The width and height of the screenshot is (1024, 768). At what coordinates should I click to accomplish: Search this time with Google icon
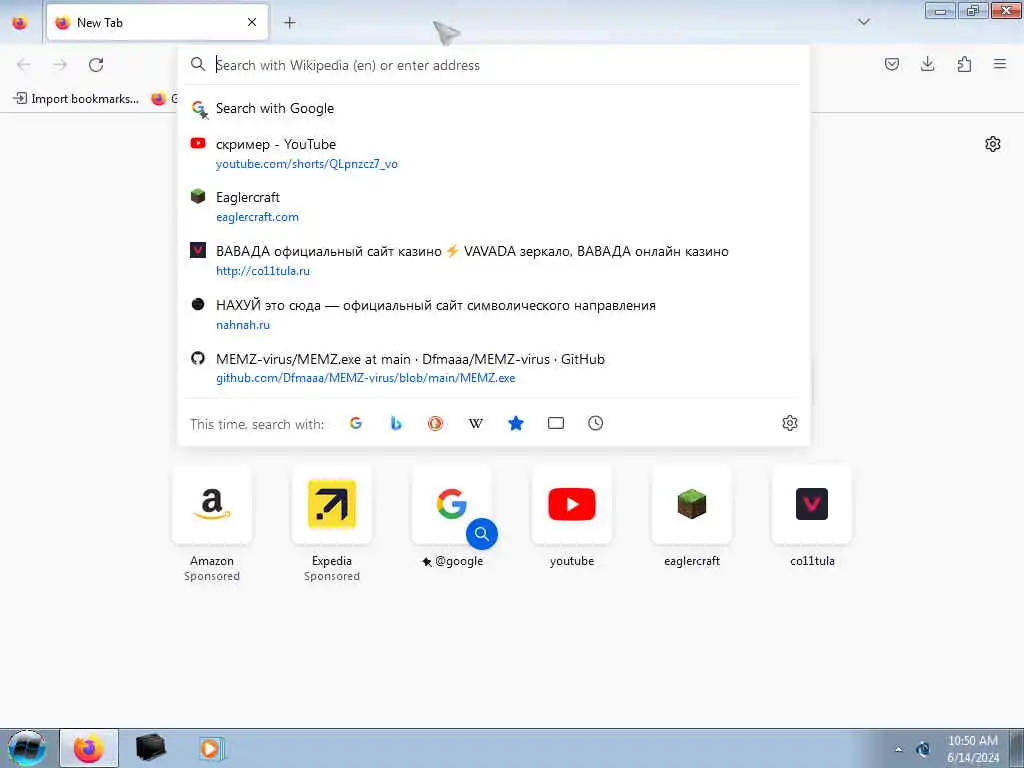tap(356, 423)
